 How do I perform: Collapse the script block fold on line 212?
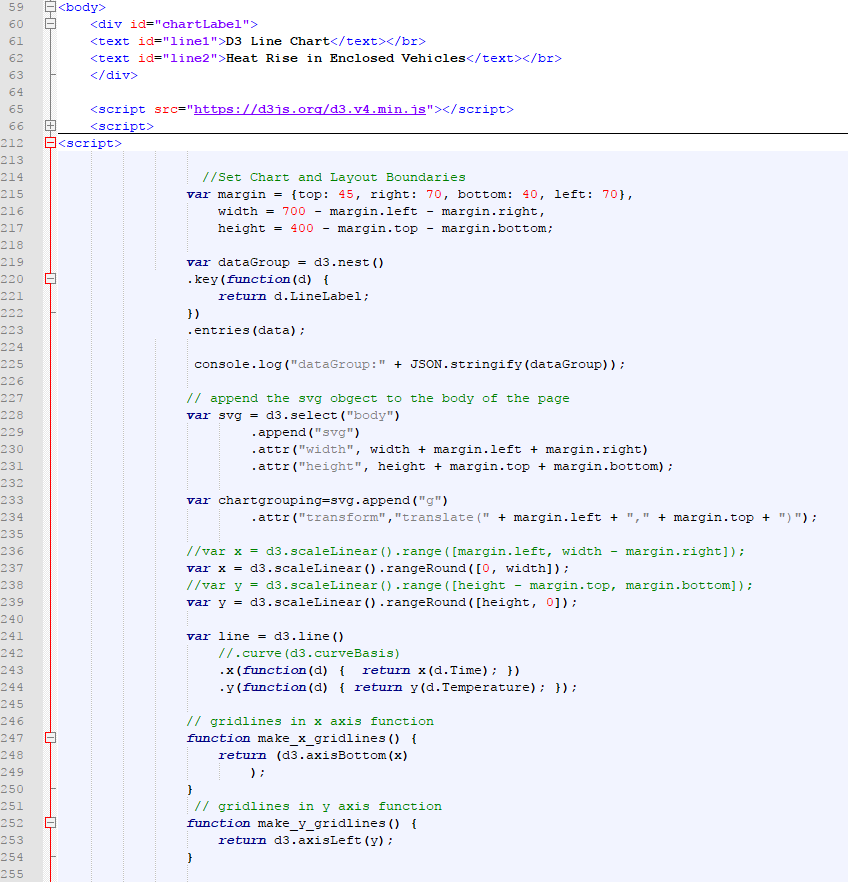pyautogui.click(x=50, y=143)
